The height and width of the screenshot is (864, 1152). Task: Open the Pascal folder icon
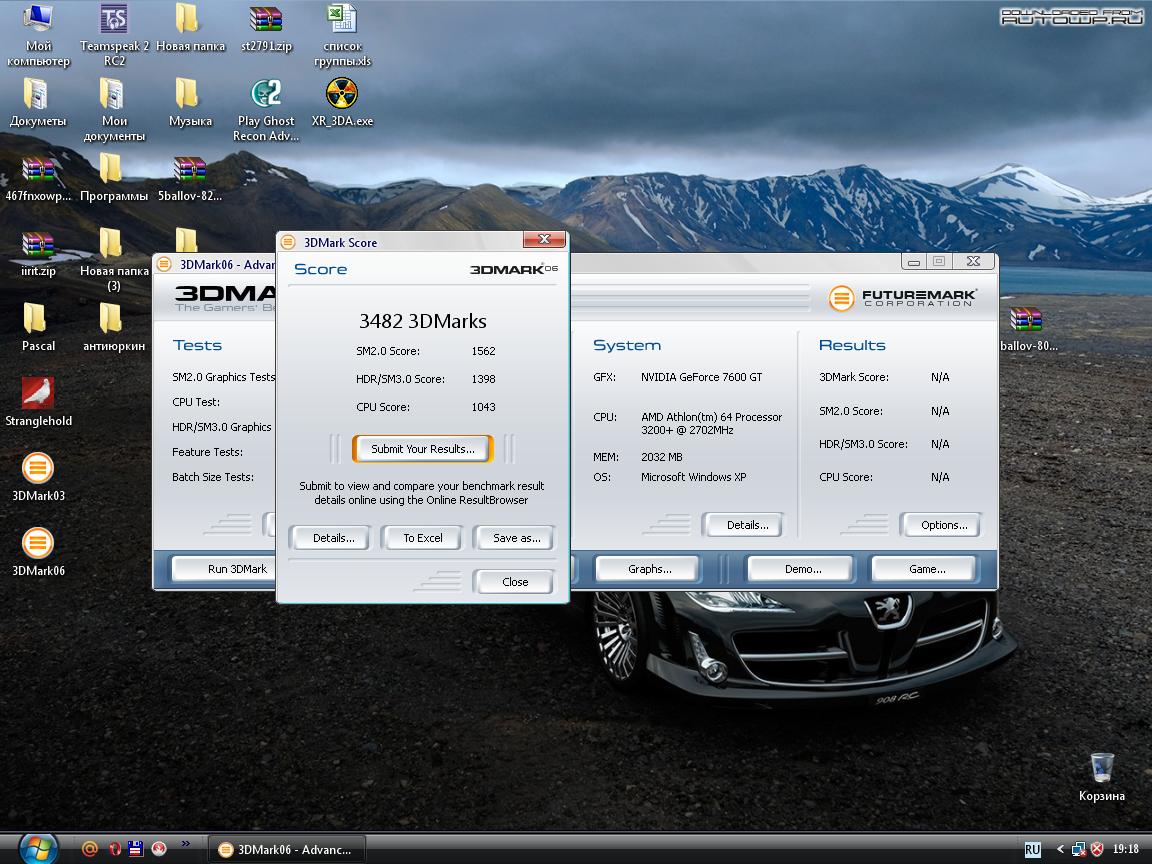pyautogui.click(x=38, y=328)
